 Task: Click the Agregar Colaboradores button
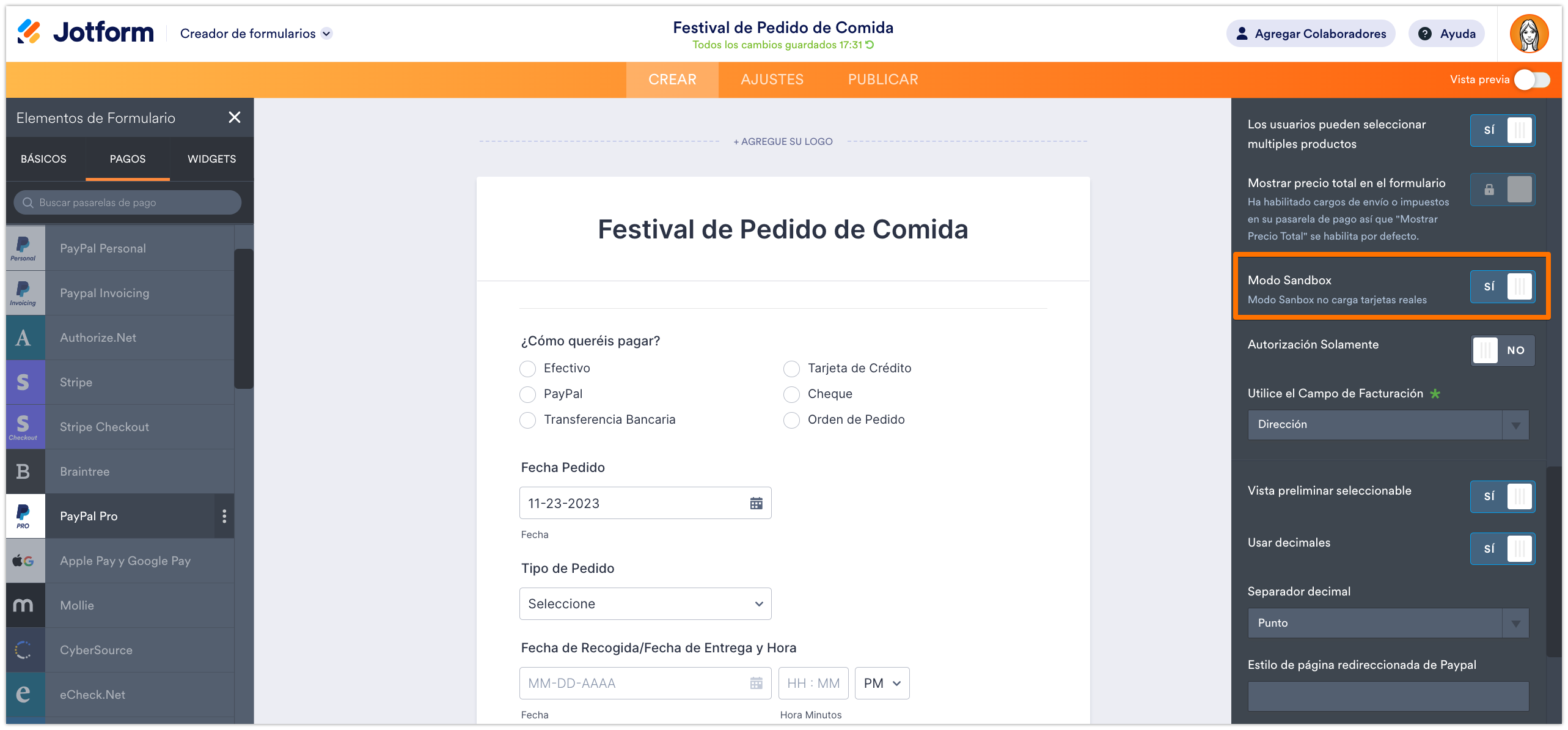click(1311, 34)
